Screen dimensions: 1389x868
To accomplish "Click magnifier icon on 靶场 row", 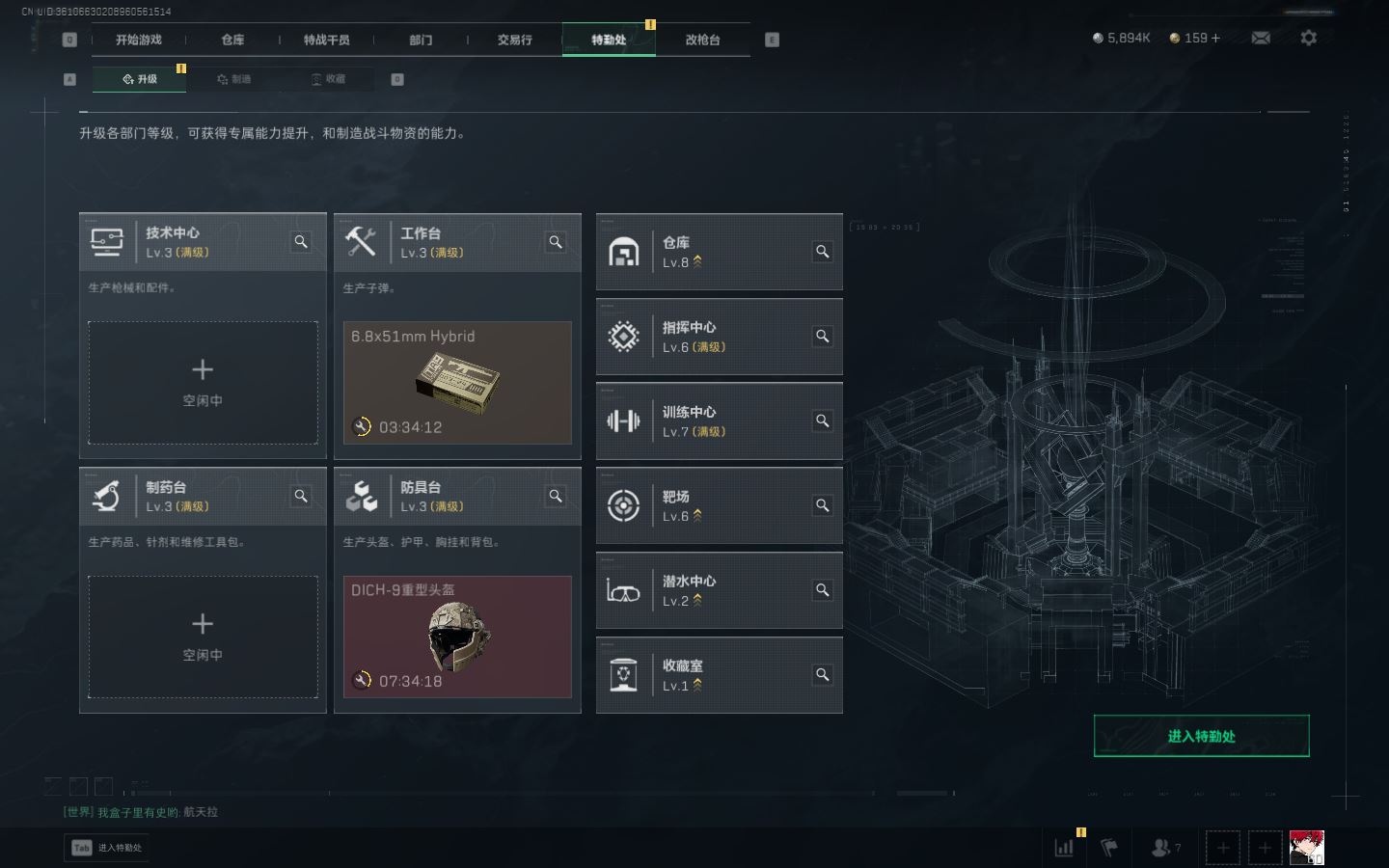I will tap(823, 505).
